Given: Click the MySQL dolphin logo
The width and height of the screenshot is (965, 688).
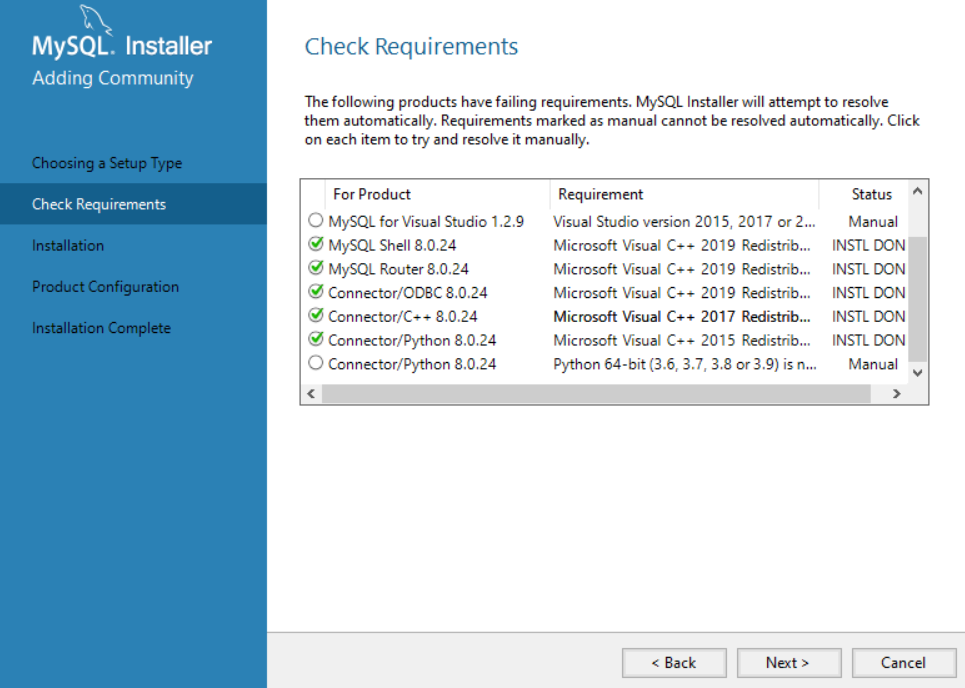Looking at the screenshot, I should tap(96, 19).
